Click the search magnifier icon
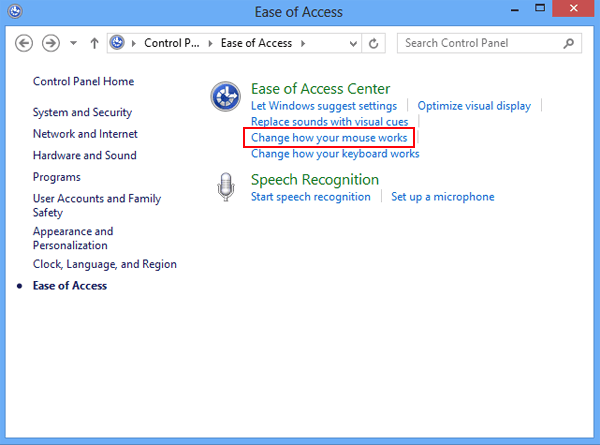Screen dimensions: 600x445 pyautogui.click(x=569, y=43)
